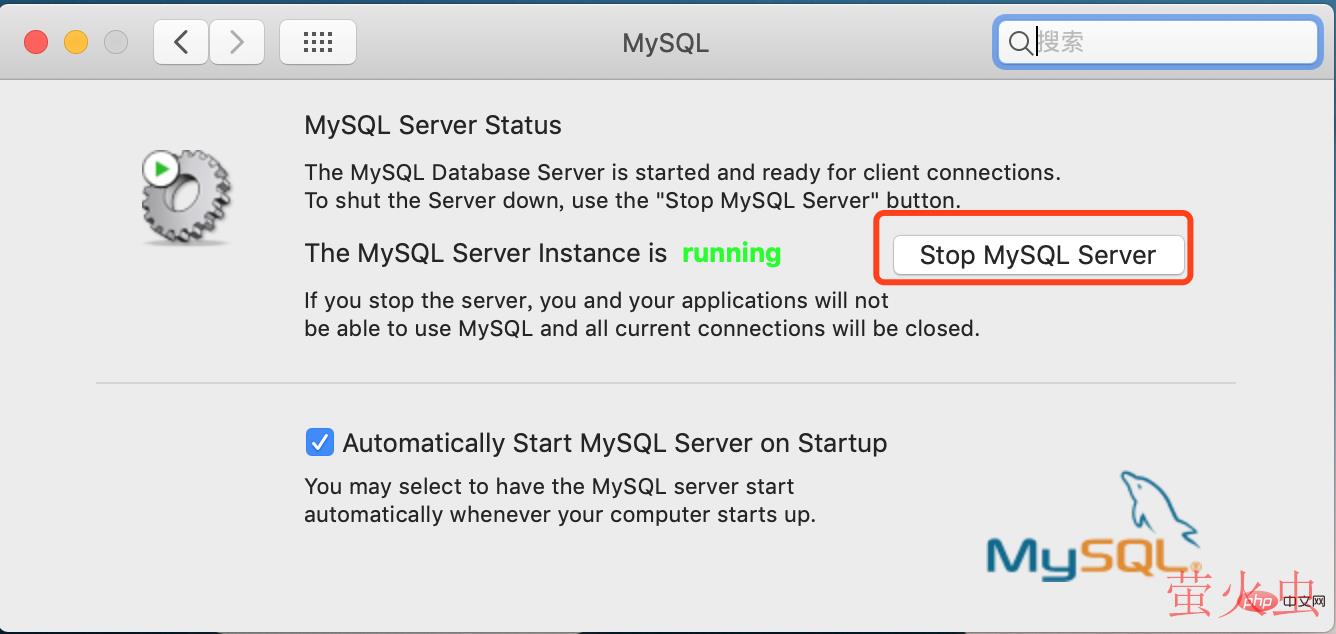Show all preferences with the grid button
The height and width of the screenshot is (634, 1336).
pos(317,42)
